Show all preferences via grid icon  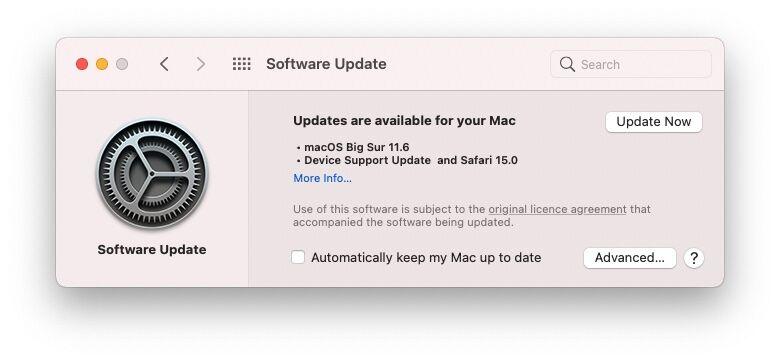pos(242,64)
